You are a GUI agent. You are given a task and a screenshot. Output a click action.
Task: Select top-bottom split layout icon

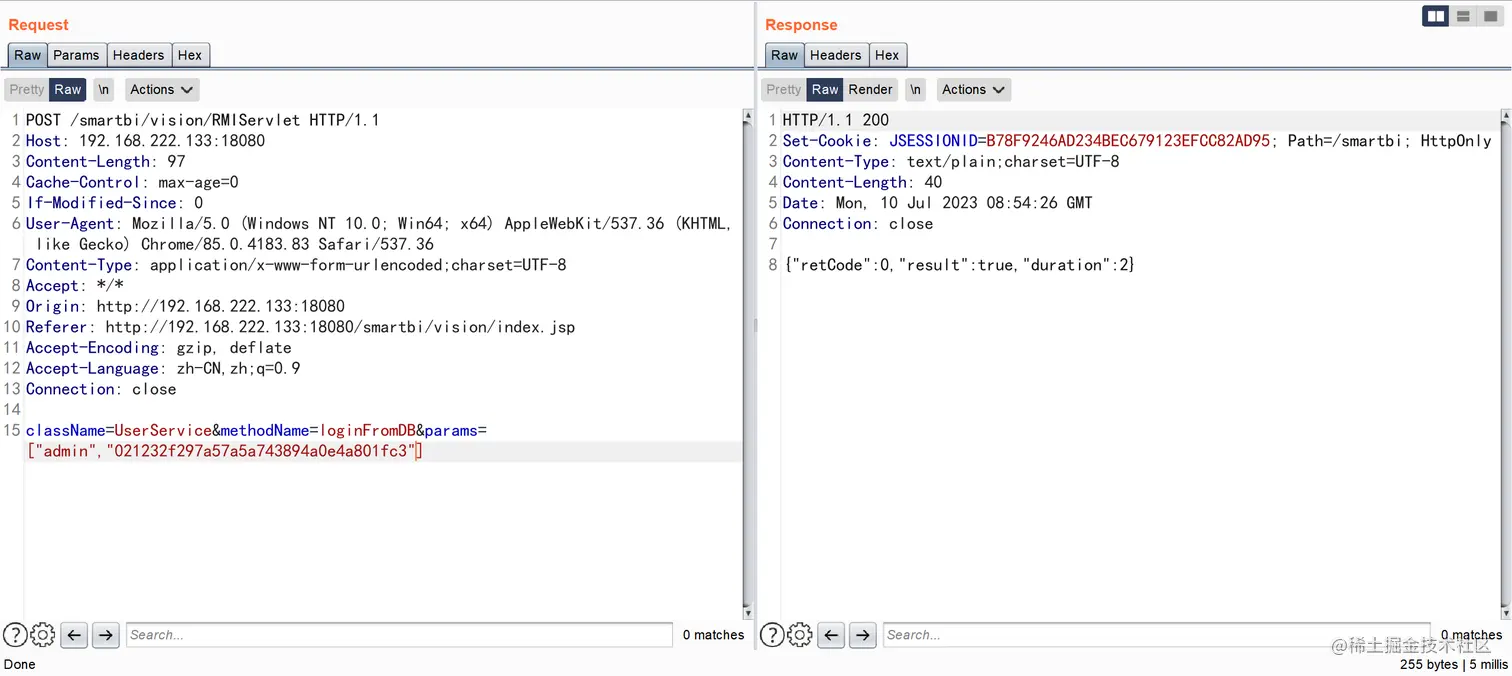1463,16
